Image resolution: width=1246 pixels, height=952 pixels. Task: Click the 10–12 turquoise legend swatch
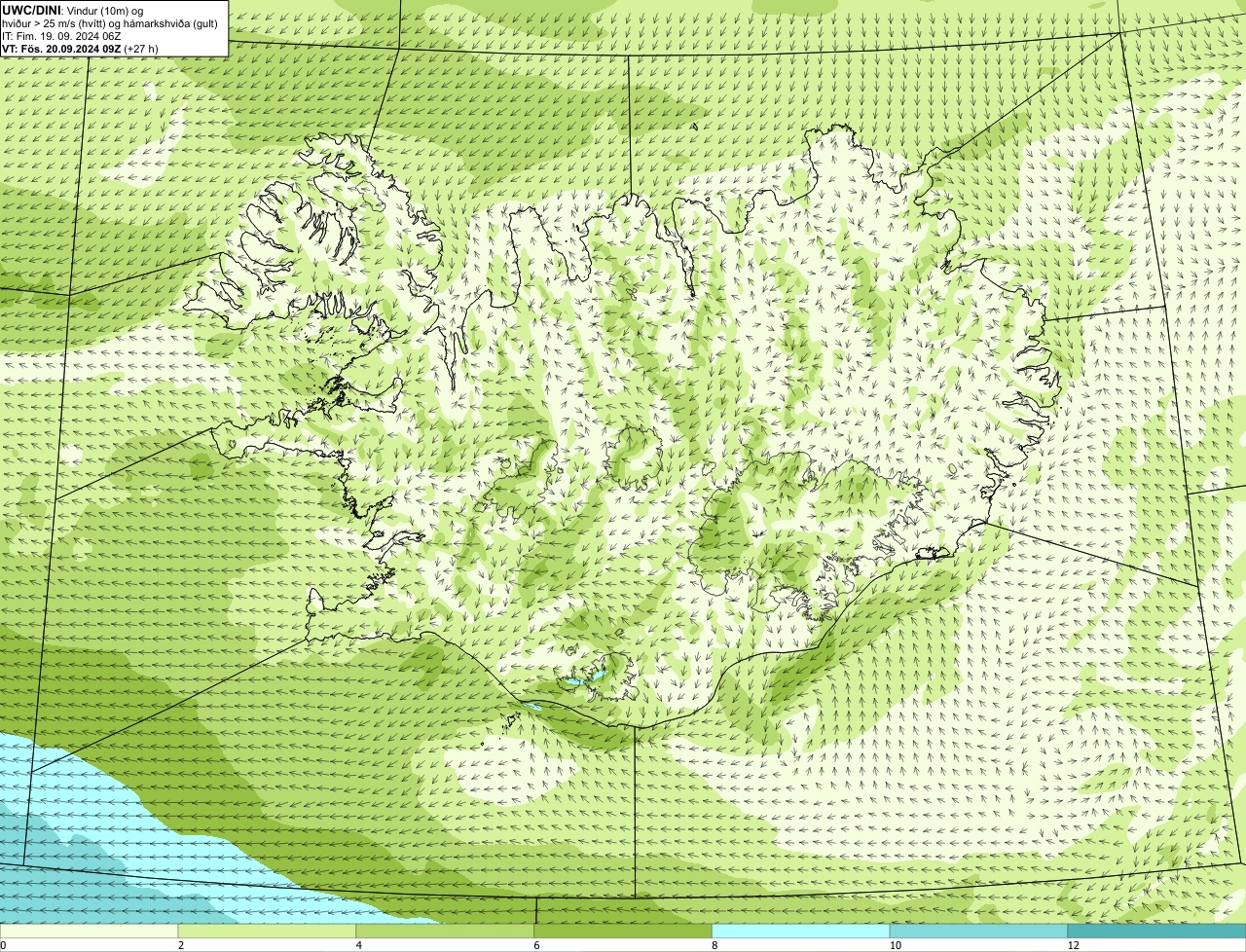[978, 932]
